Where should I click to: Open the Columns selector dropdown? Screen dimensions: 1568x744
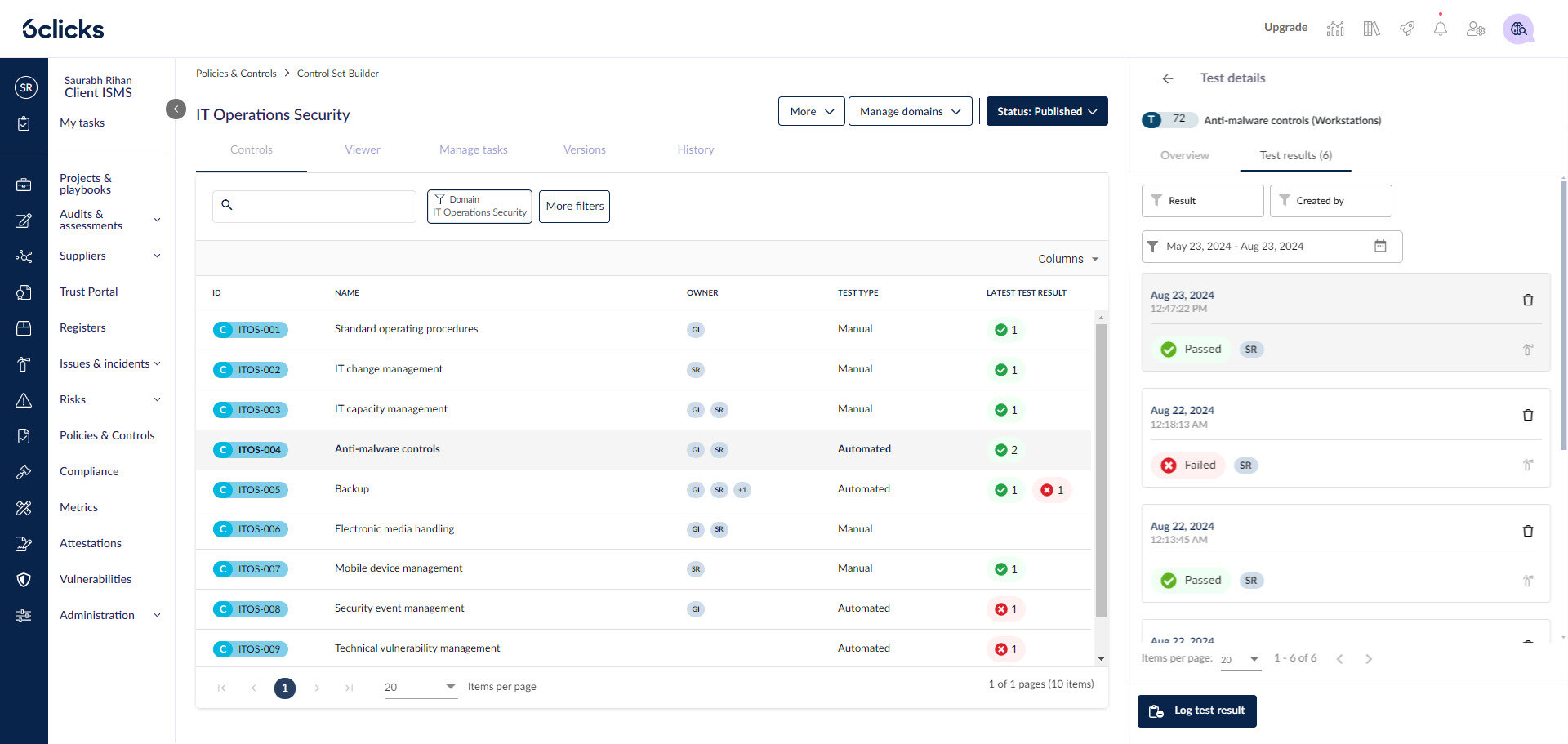[x=1067, y=259]
